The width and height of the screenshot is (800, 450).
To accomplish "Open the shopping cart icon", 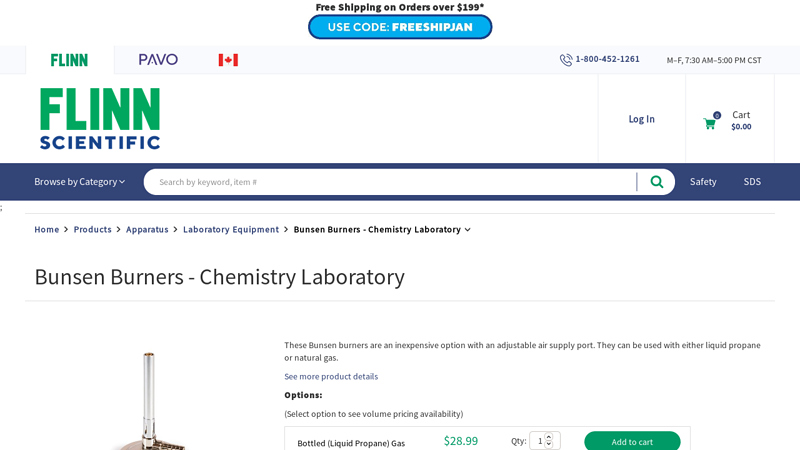I will pos(710,123).
